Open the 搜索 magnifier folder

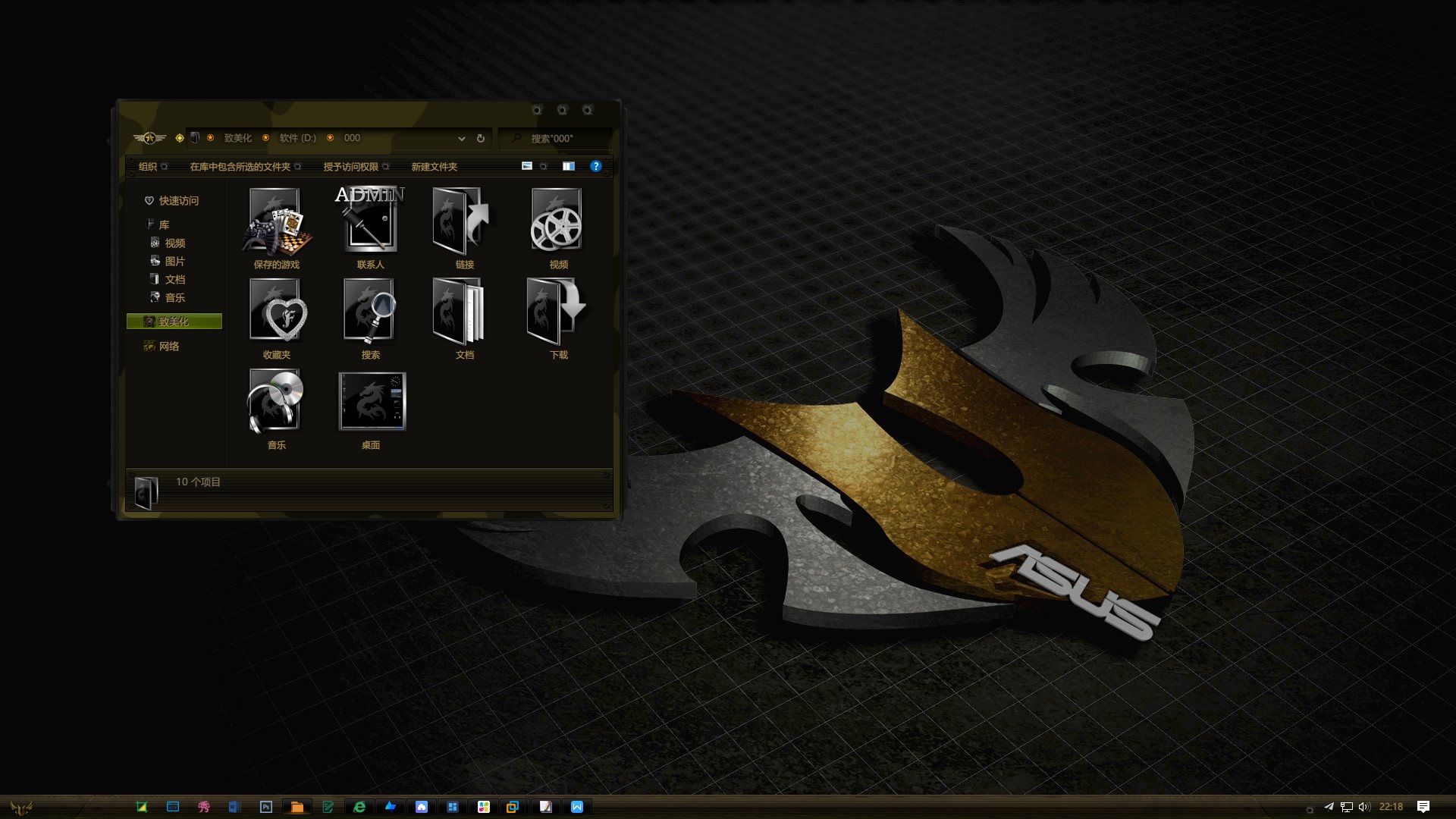[370, 318]
